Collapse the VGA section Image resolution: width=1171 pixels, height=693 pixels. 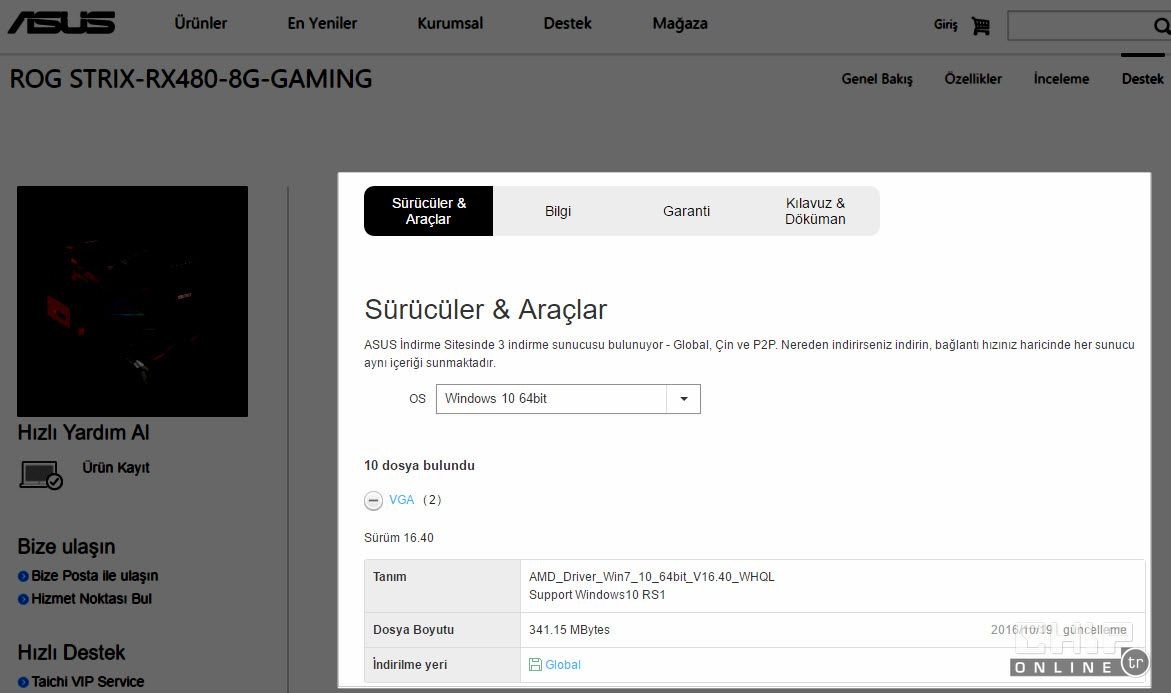point(373,500)
